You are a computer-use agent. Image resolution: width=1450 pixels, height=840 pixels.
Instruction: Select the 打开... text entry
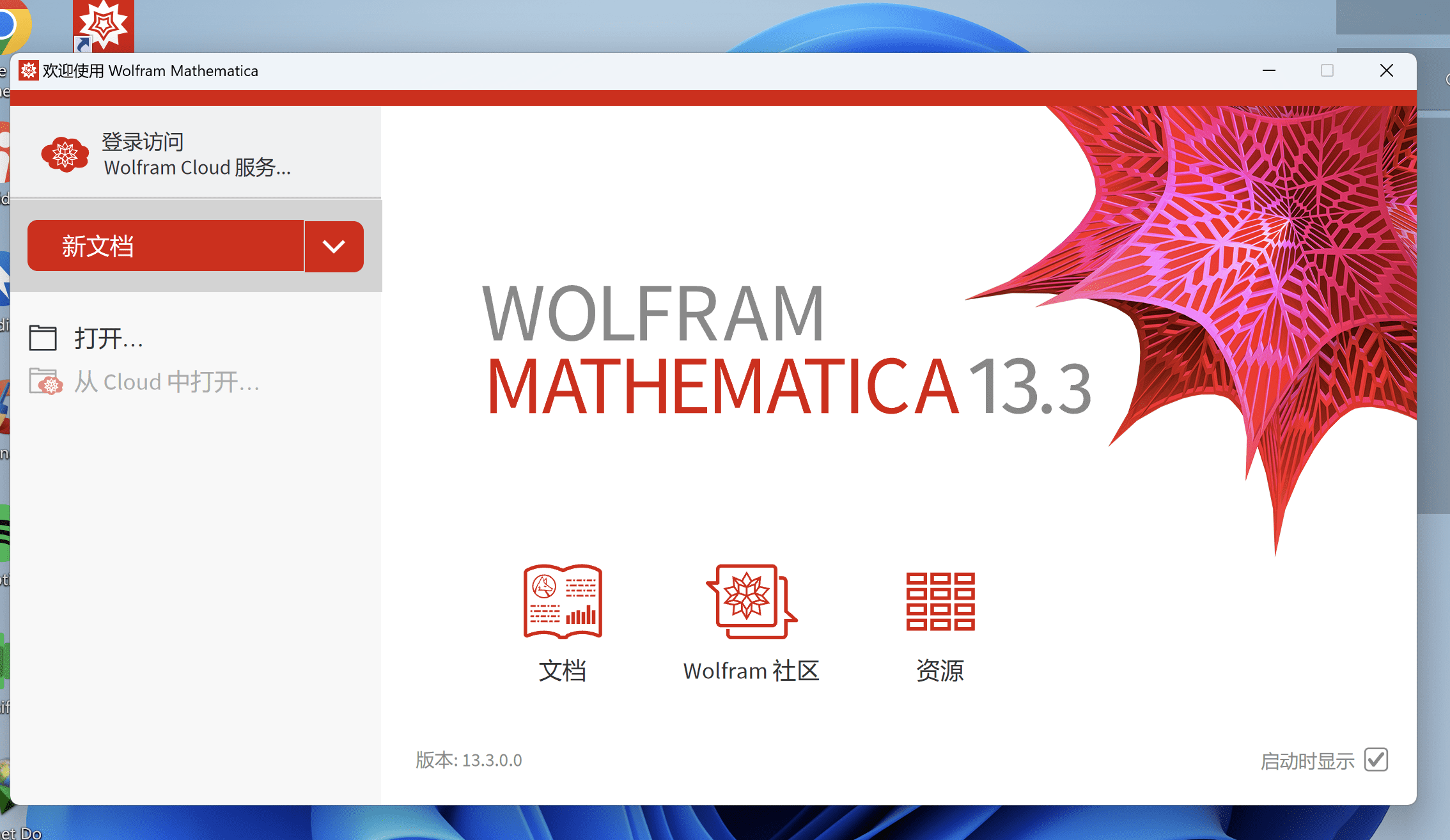[x=109, y=338]
